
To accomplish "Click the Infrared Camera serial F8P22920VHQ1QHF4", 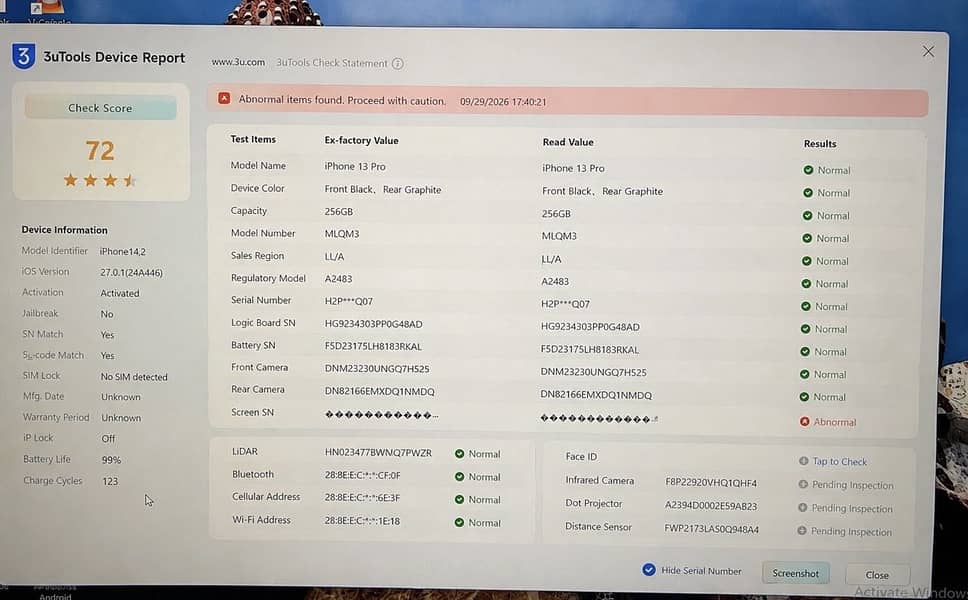I will click(711, 483).
